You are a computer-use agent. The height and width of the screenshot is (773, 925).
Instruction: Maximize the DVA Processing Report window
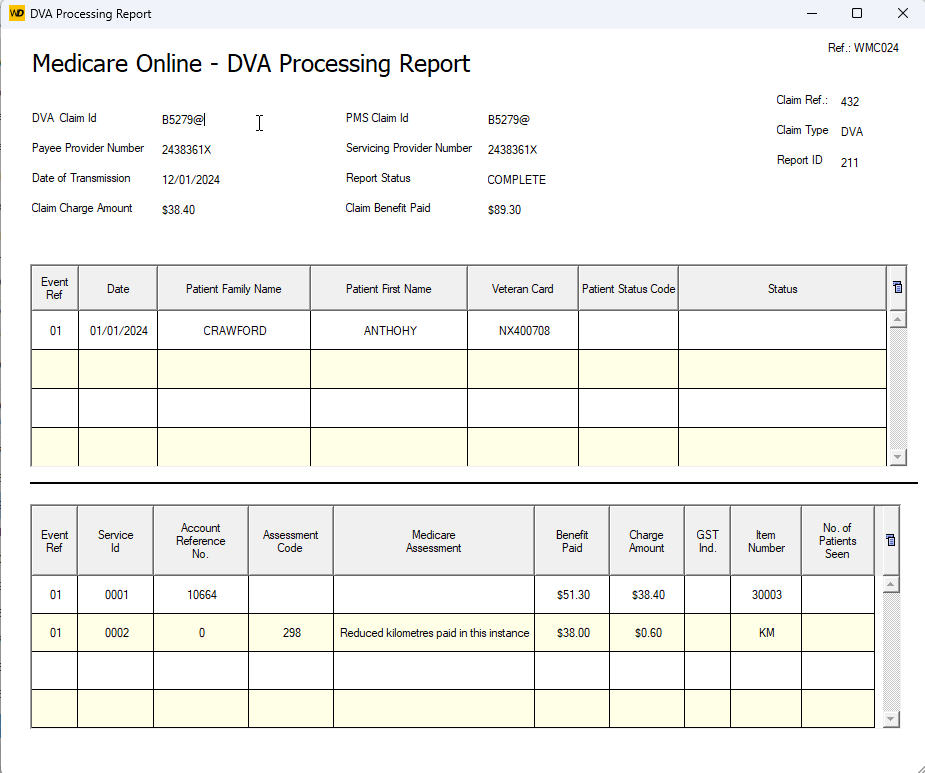coord(857,13)
